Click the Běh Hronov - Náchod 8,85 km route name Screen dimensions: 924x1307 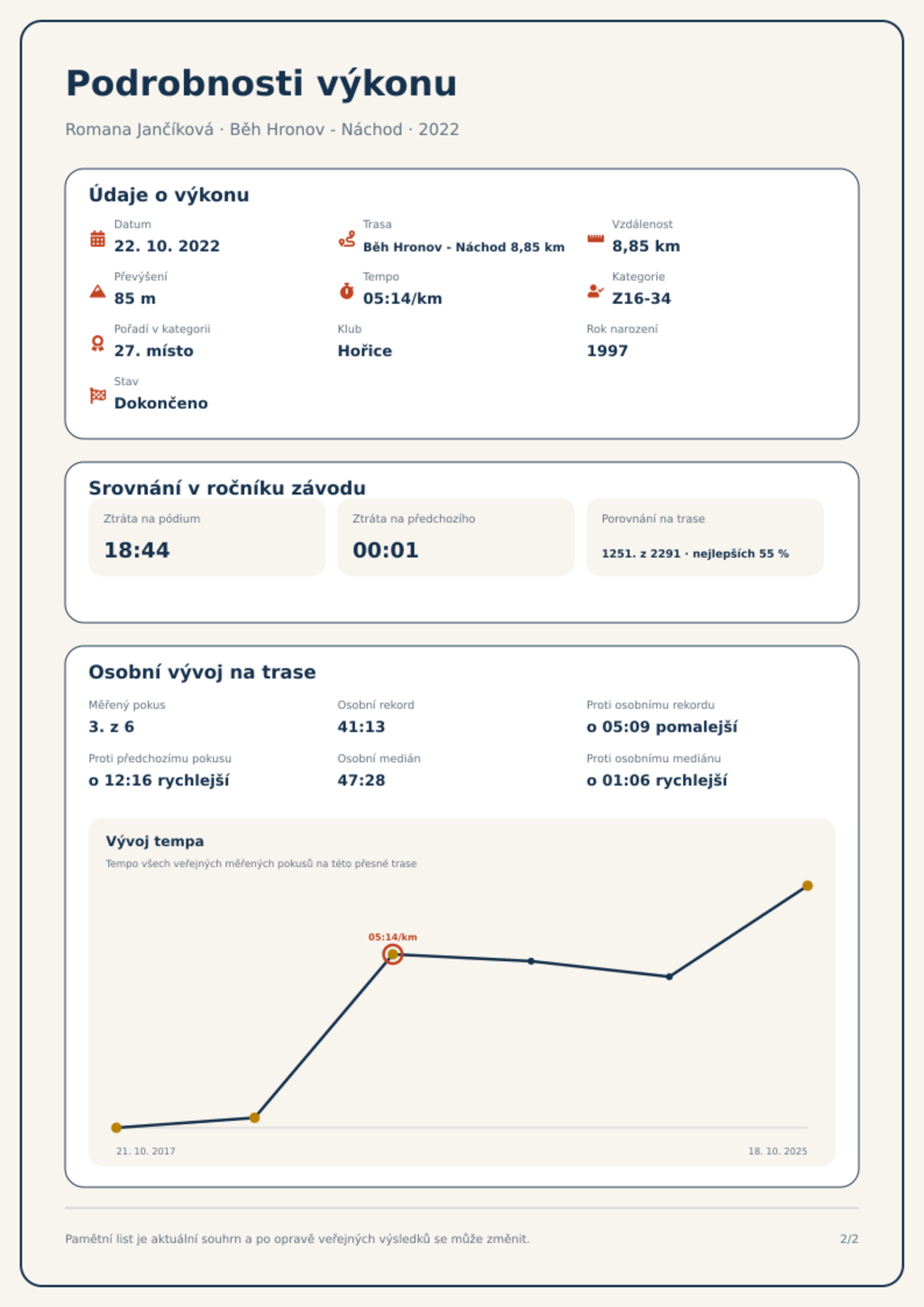(464, 247)
